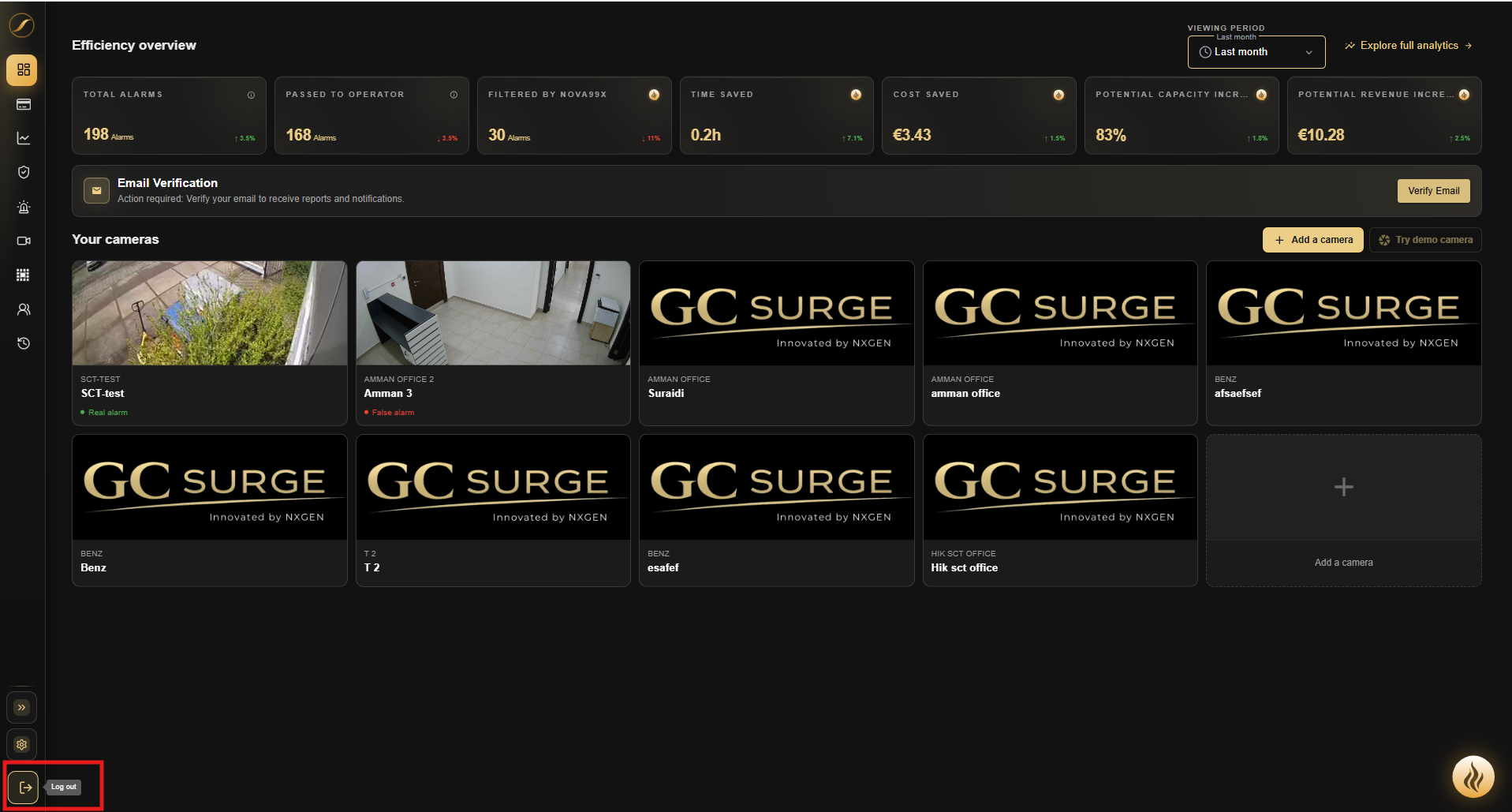Expand sidebar with double-chevron button
Image resolution: width=1512 pixels, height=812 pixels.
pos(21,707)
